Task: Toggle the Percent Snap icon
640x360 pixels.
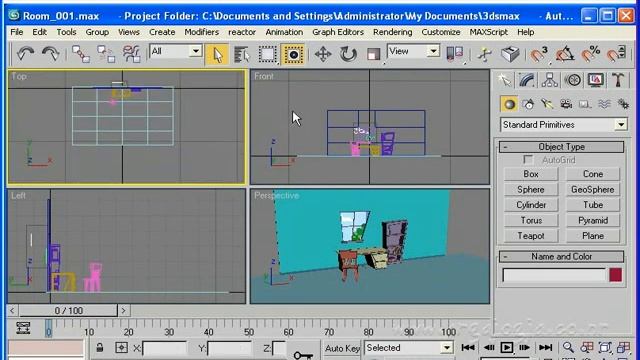Action: coord(590,54)
